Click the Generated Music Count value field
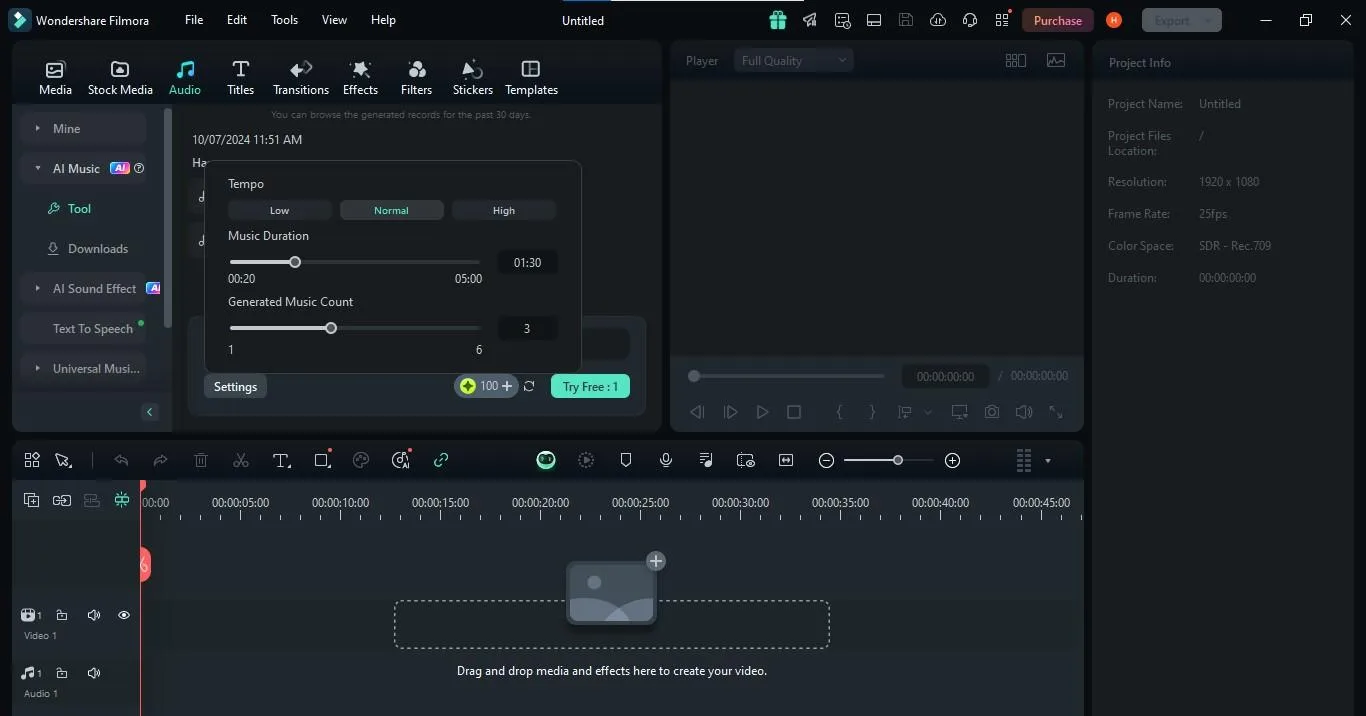 (x=527, y=328)
